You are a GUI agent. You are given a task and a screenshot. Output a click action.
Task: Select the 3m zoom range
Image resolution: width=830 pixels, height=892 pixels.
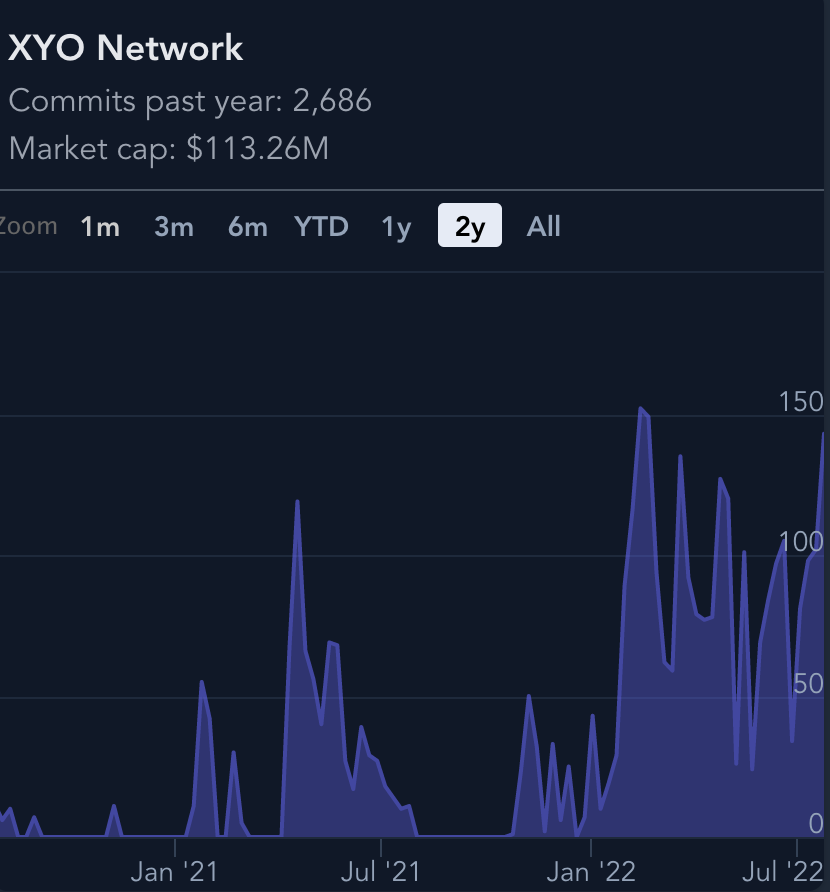(174, 226)
